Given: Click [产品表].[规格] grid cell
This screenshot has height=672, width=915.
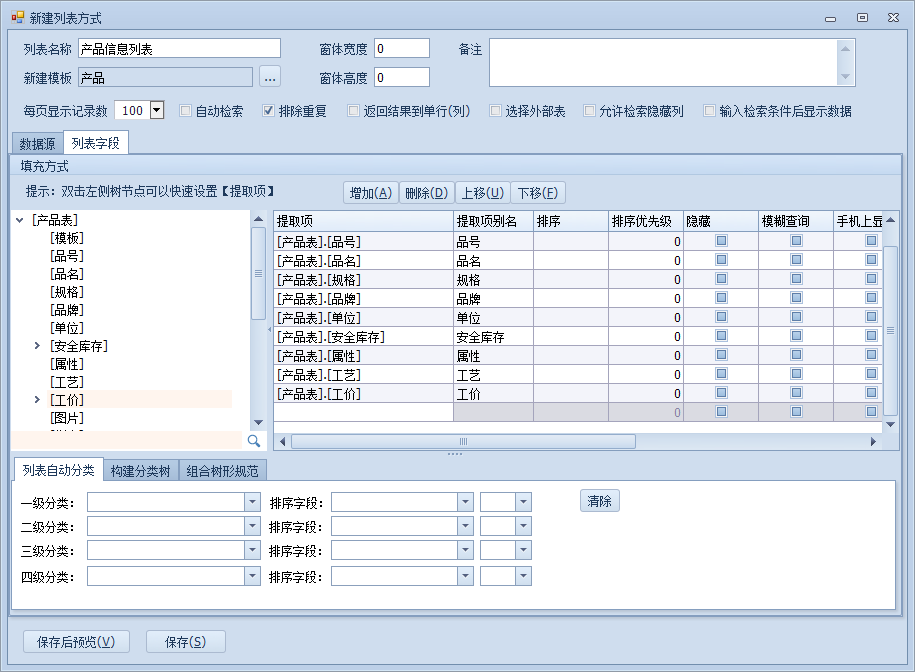Looking at the screenshot, I should tap(364, 280).
